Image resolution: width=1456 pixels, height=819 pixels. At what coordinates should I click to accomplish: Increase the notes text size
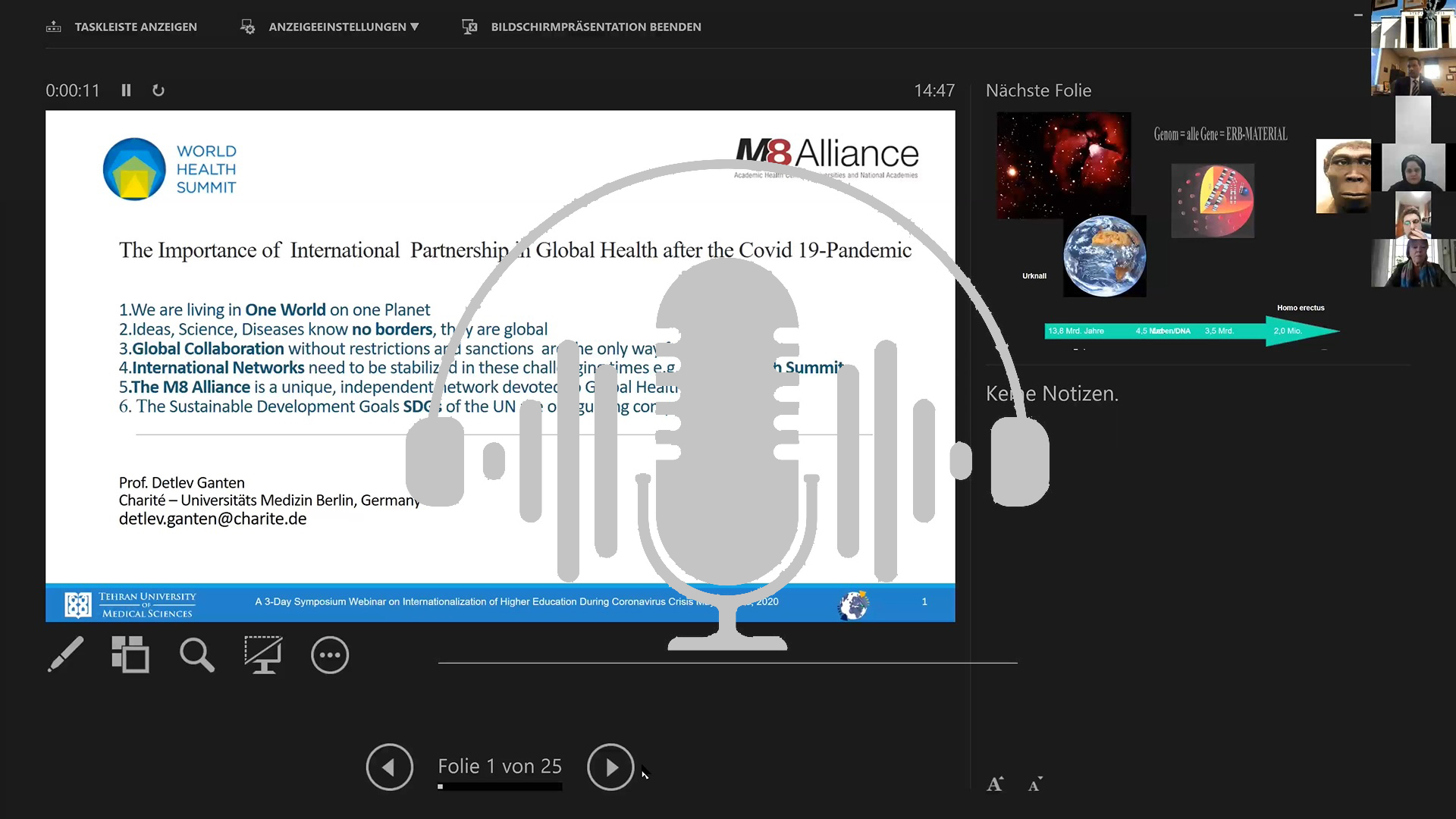pyautogui.click(x=995, y=784)
